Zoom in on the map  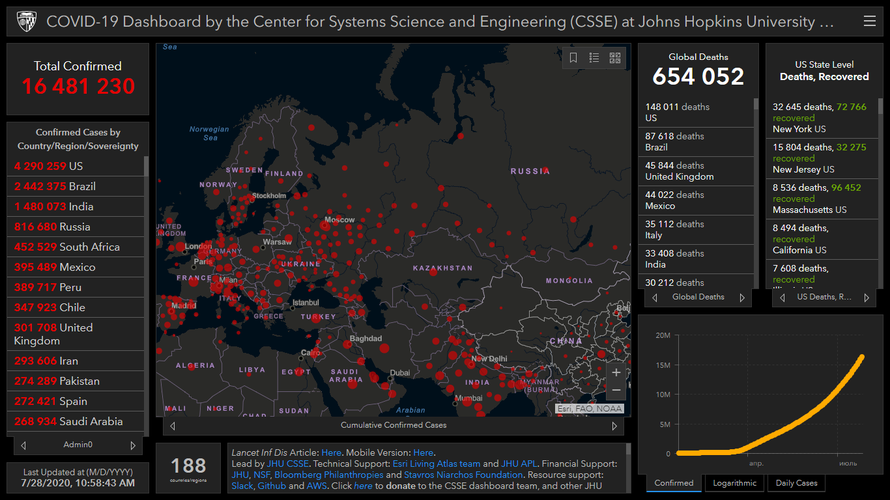[616, 372]
